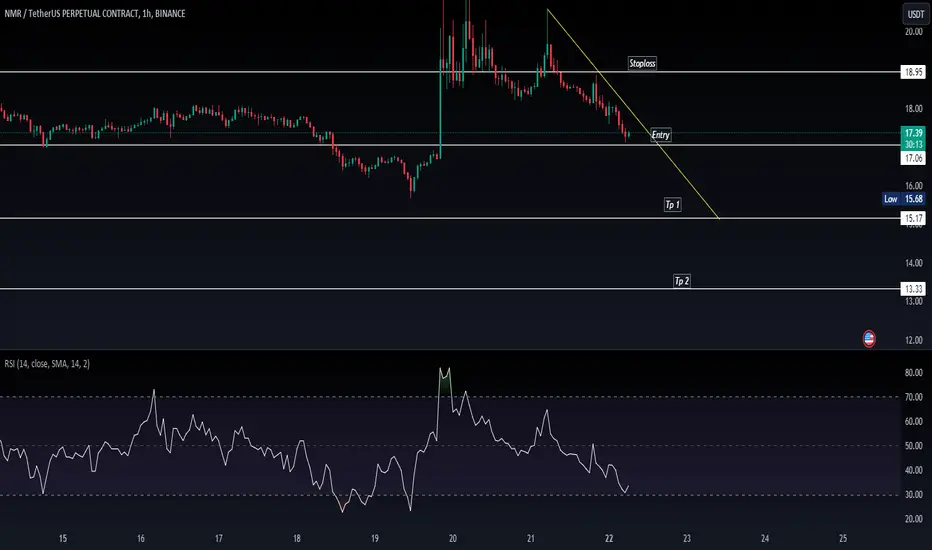Click the date 25 on time axis

pos(843,538)
